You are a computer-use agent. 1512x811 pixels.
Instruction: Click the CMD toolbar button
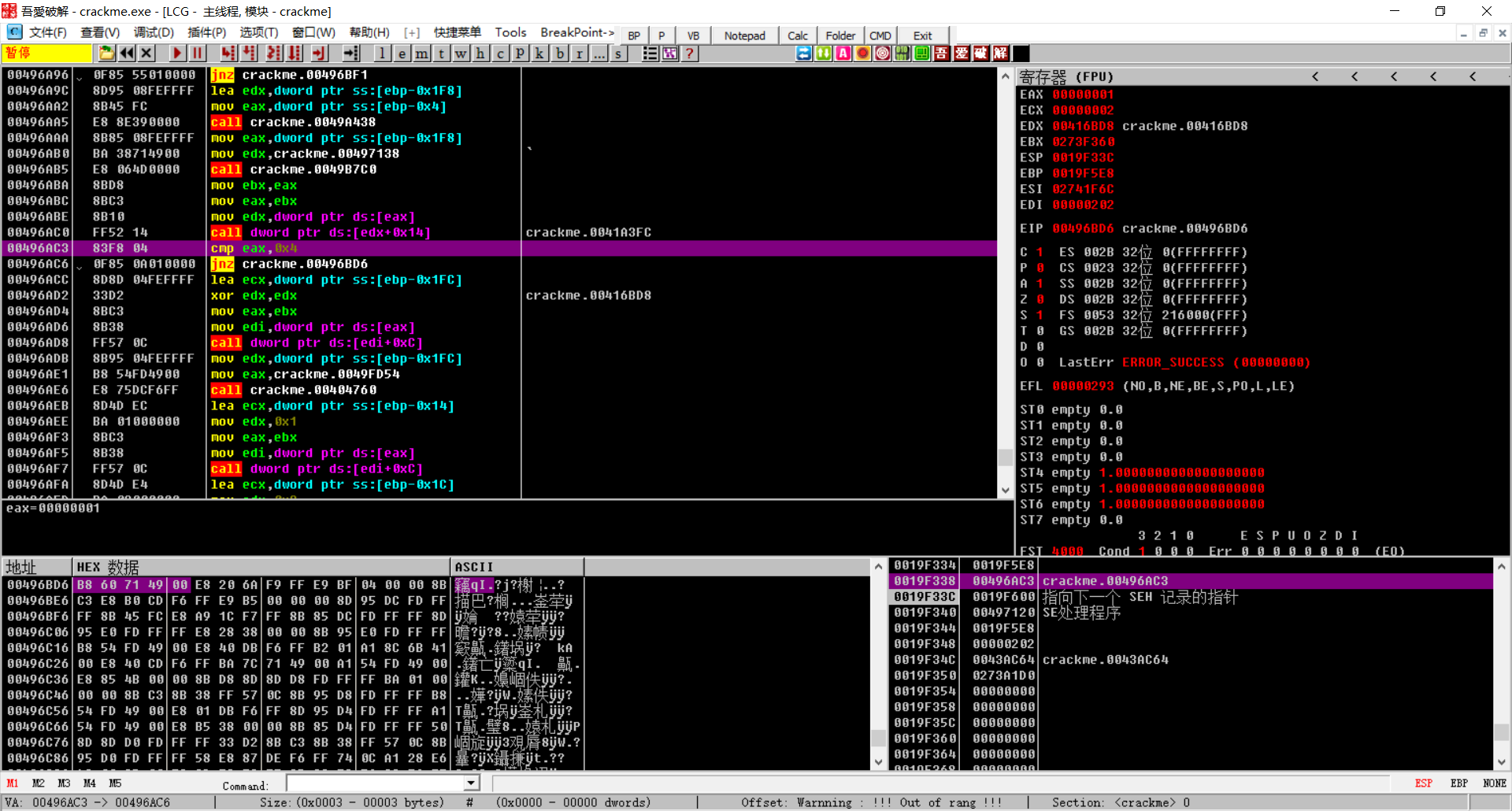point(880,35)
